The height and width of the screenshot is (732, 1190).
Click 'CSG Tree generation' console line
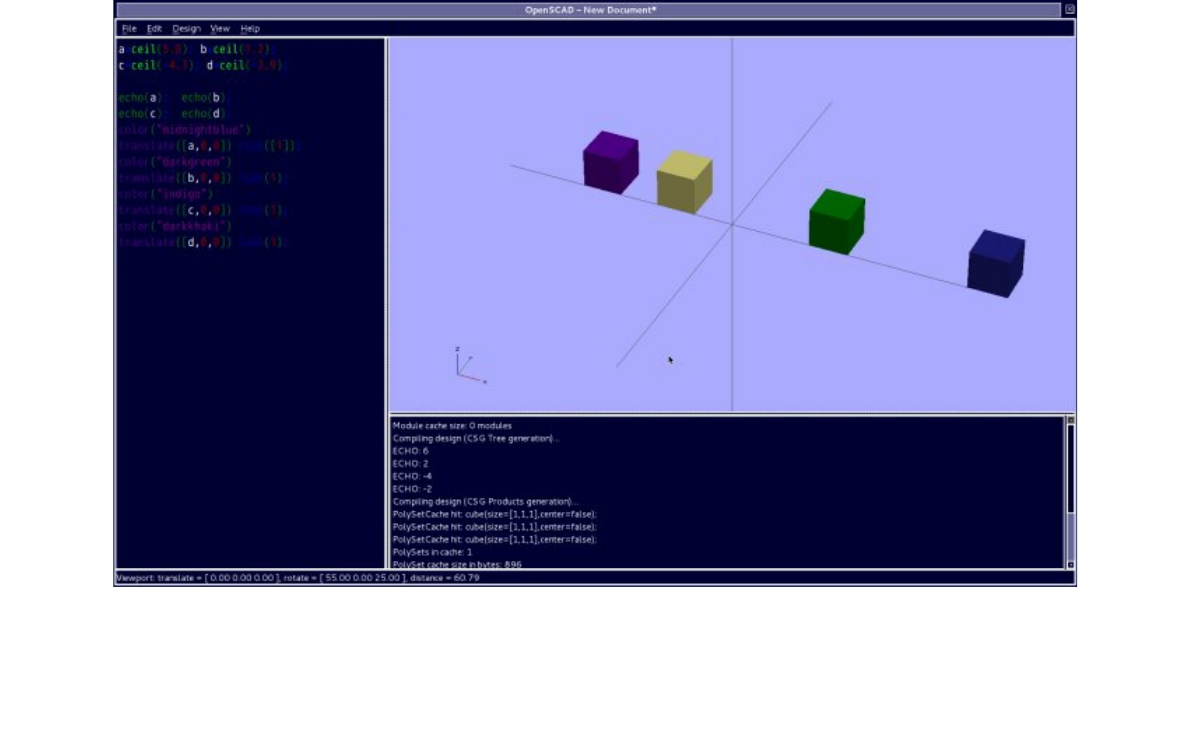pos(476,438)
